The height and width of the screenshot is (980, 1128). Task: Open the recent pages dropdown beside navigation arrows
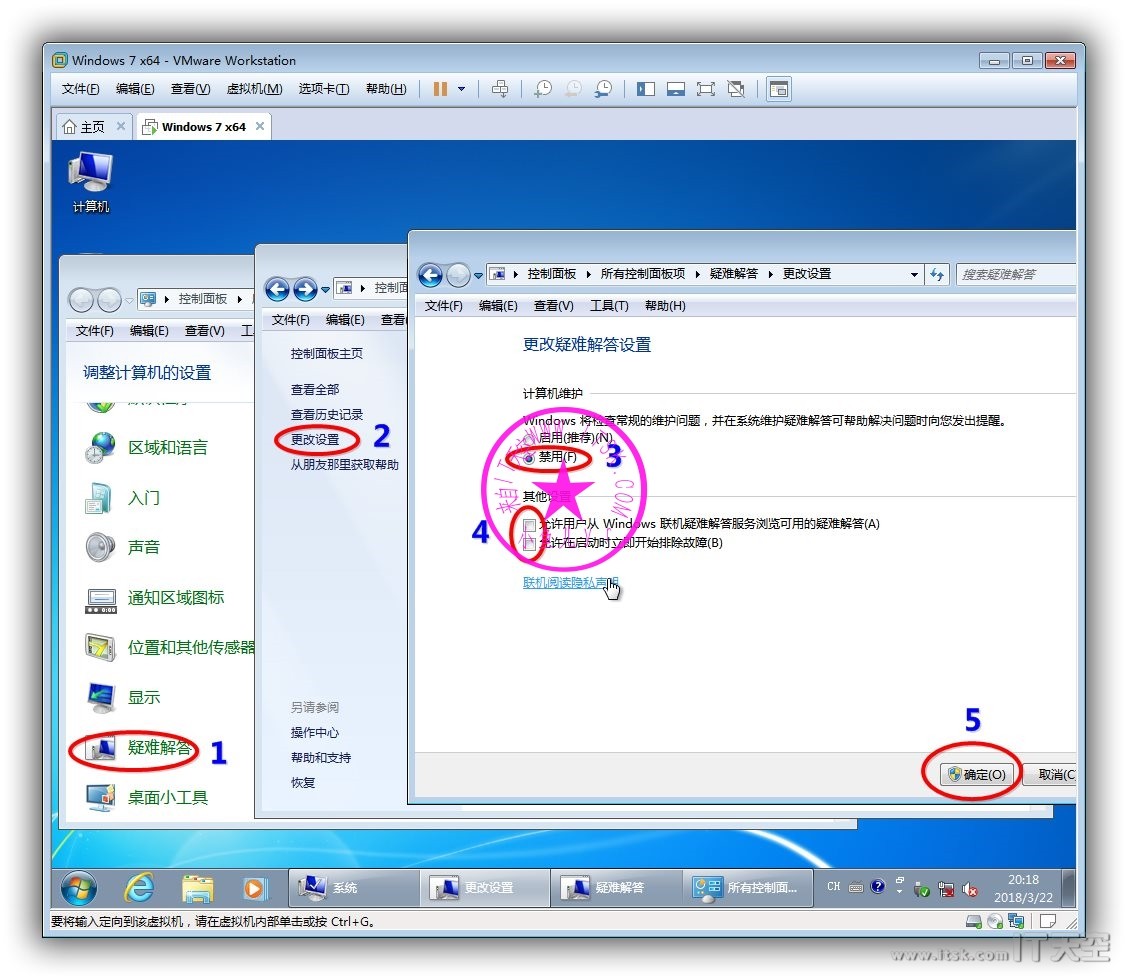(x=478, y=275)
